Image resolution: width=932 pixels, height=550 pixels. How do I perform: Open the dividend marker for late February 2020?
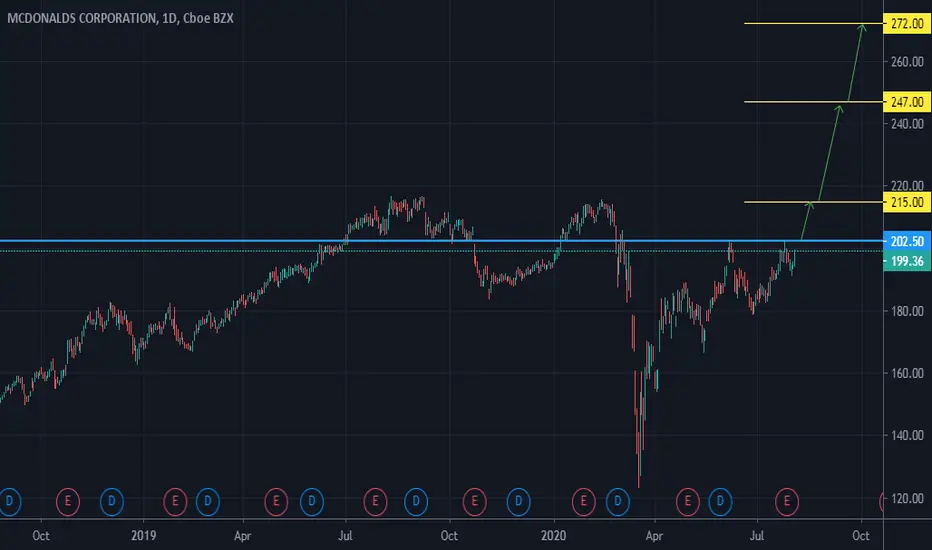click(x=618, y=502)
